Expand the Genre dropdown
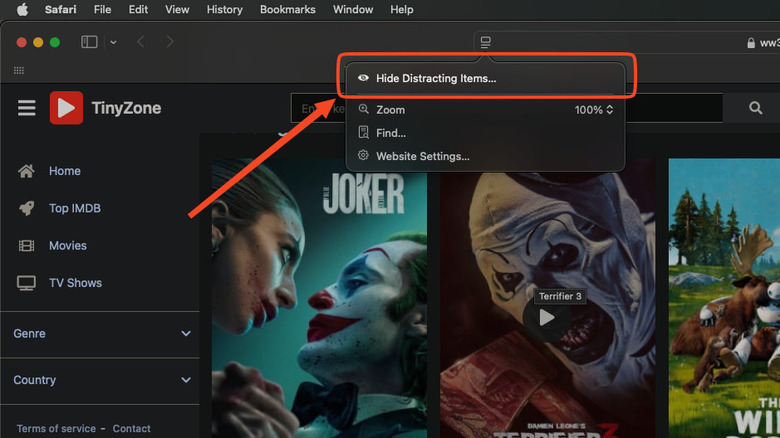The height and width of the screenshot is (438, 780). (x=100, y=333)
